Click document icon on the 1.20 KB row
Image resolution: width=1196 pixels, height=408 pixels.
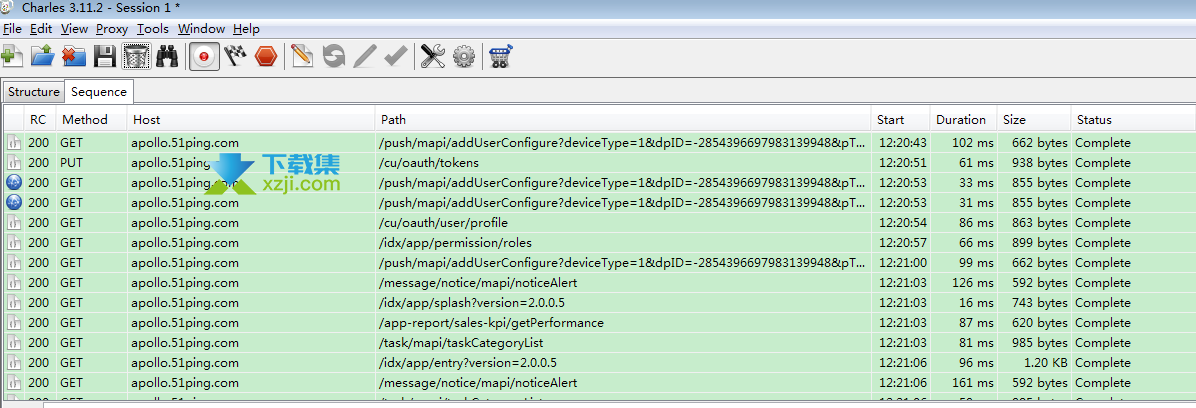tap(14, 362)
